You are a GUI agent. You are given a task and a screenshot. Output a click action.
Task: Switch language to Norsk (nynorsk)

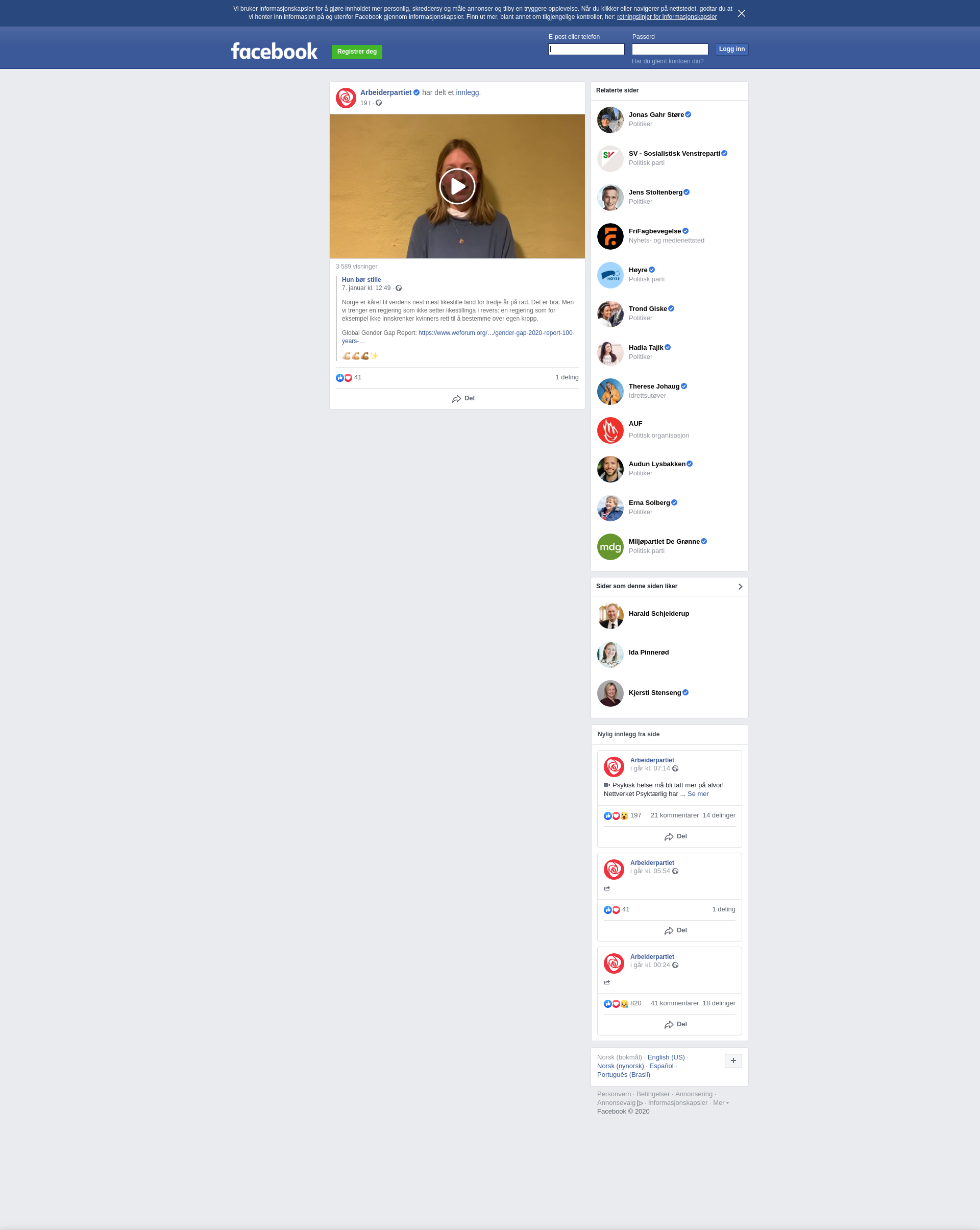[620, 1066]
